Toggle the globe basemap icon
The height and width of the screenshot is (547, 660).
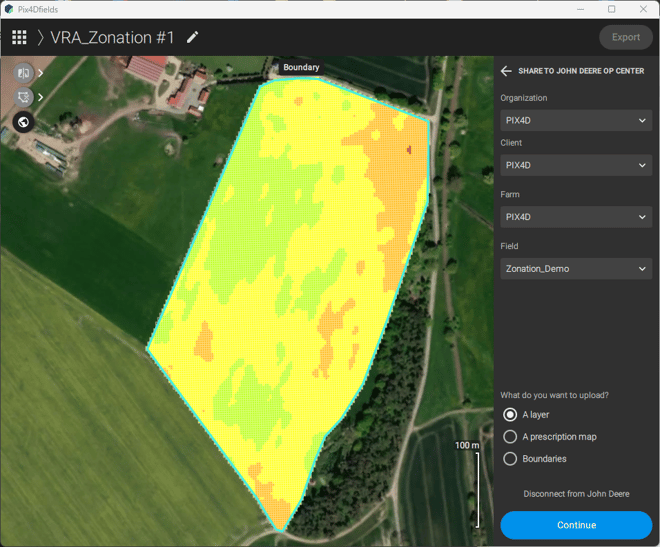coord(23,123)
